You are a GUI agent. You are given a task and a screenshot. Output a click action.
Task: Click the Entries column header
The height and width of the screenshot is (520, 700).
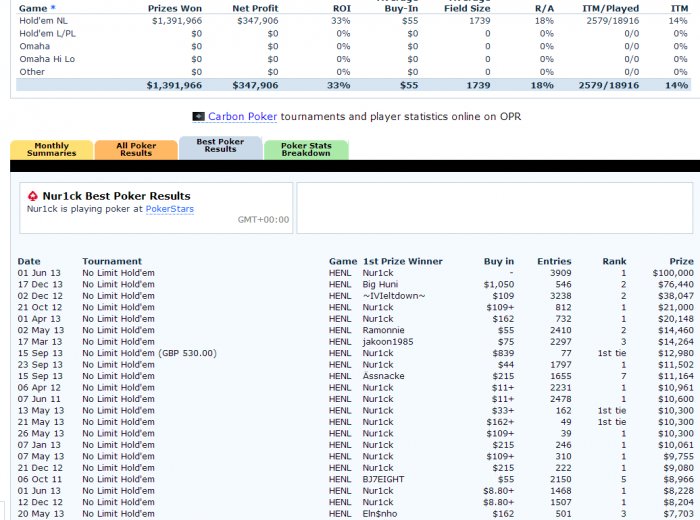554,261
